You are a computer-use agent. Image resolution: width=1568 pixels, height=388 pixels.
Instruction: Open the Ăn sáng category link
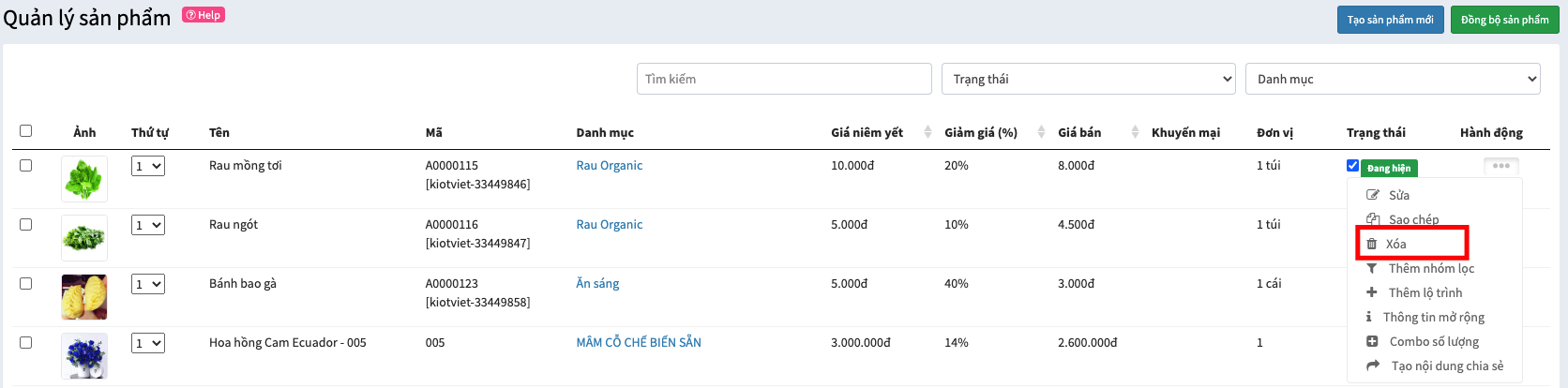click(597, 283)
